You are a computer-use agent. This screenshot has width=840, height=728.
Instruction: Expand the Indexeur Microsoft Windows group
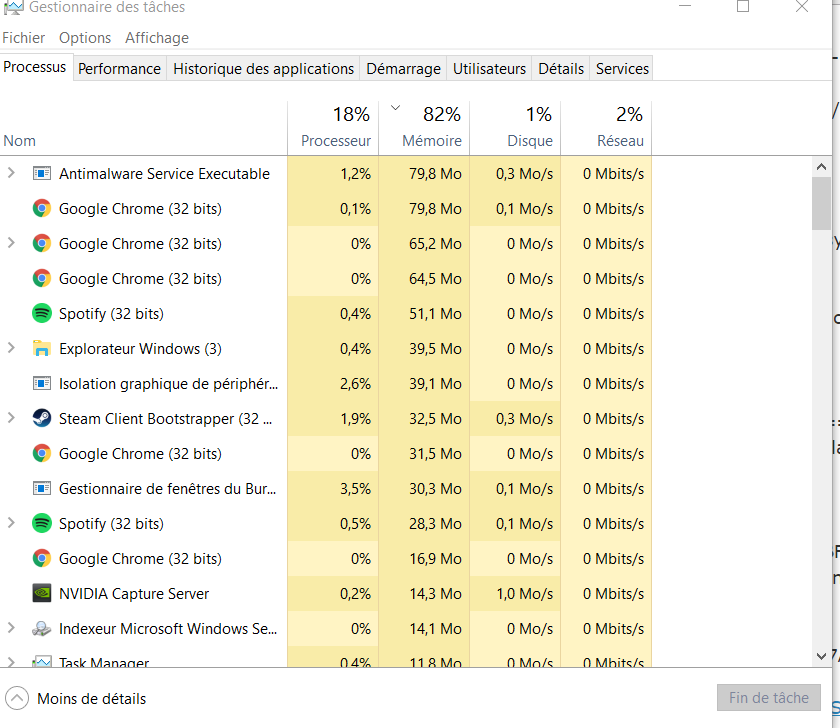point(11,629)
